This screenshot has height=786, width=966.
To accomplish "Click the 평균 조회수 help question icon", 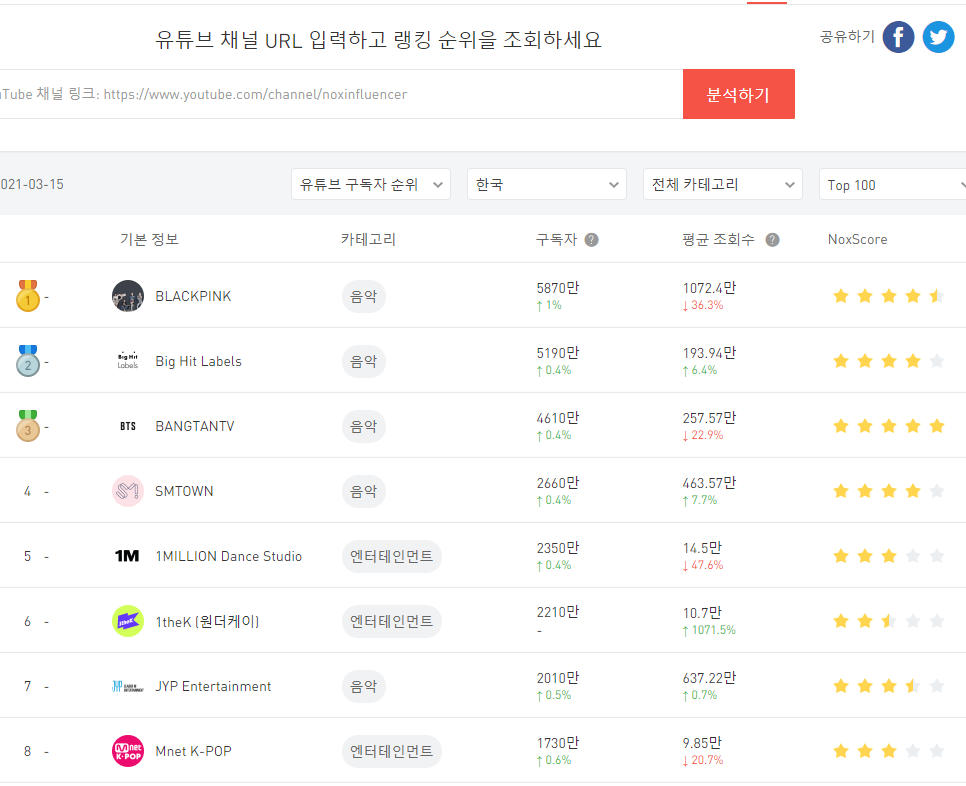I will click(x=773, y=240).
